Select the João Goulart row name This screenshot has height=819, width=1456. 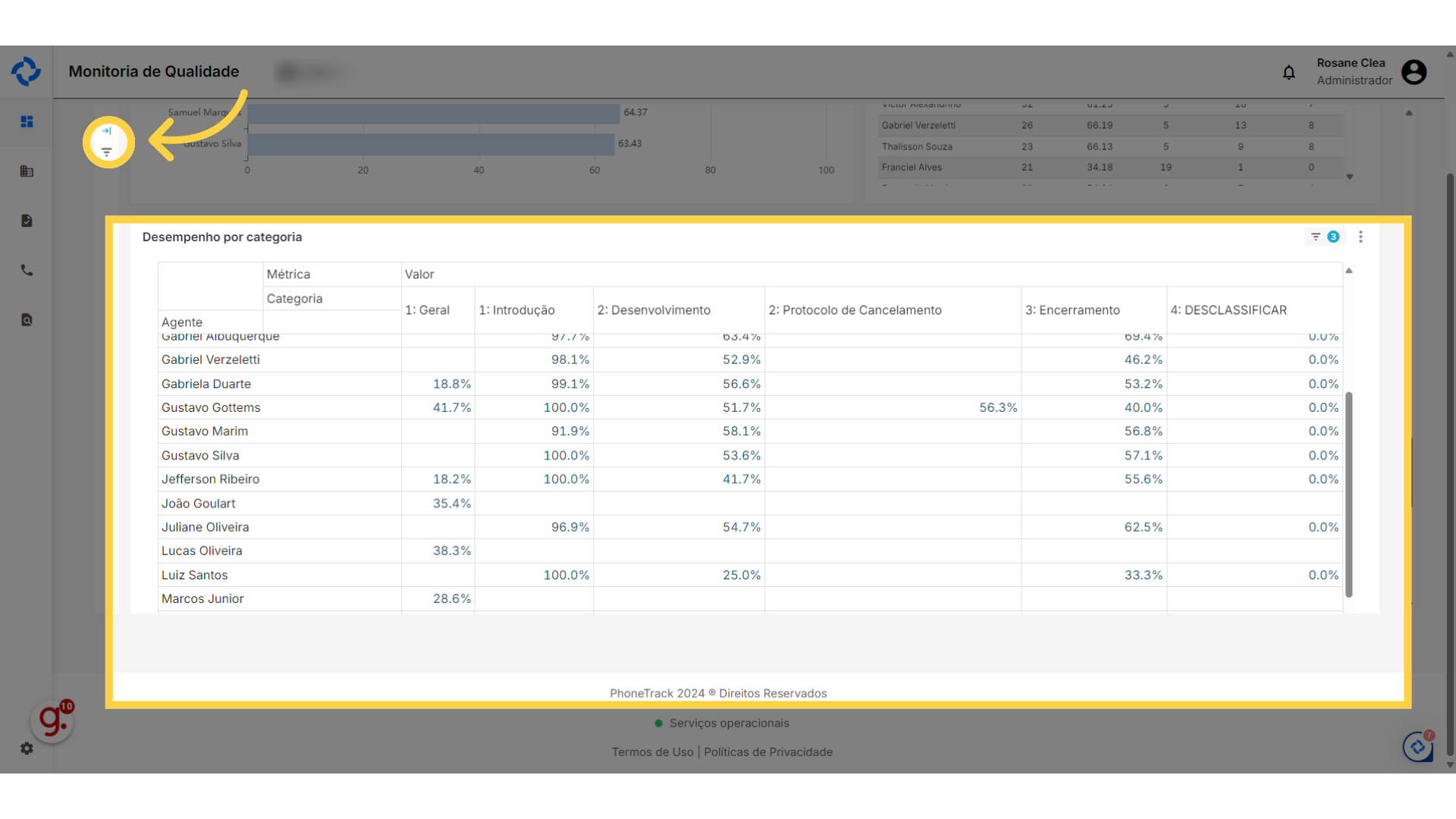[x=198, y=503]
